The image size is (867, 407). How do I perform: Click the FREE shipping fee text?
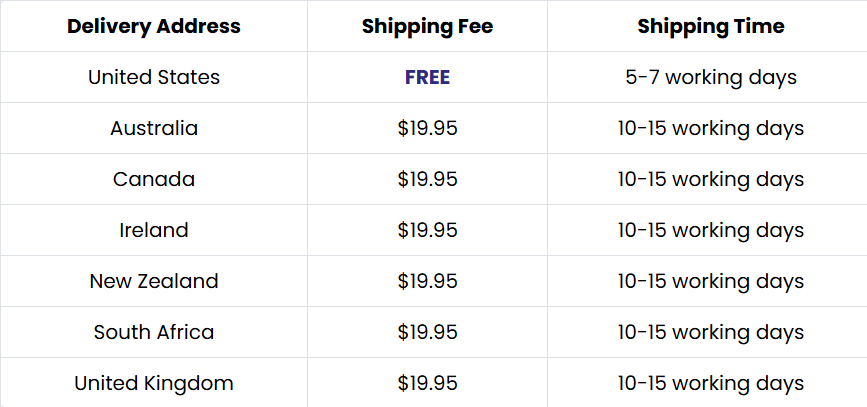coord(427,77)
